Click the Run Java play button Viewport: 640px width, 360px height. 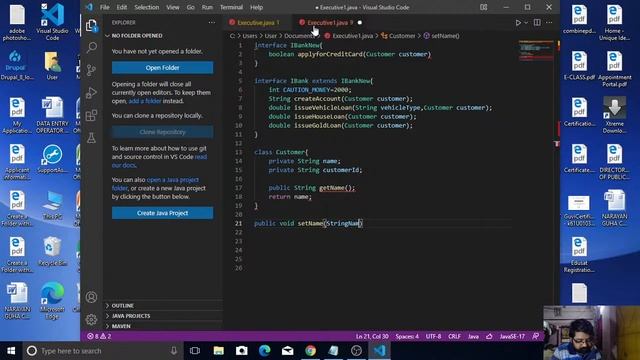[518, 23]
